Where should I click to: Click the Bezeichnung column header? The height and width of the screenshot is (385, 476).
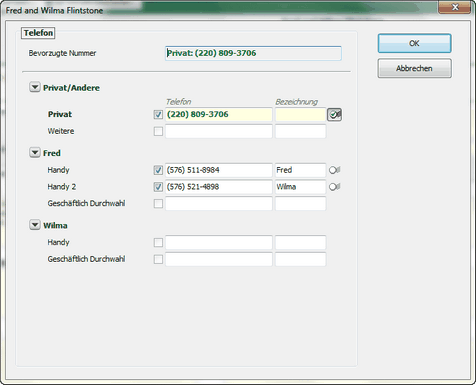point(296,102)
